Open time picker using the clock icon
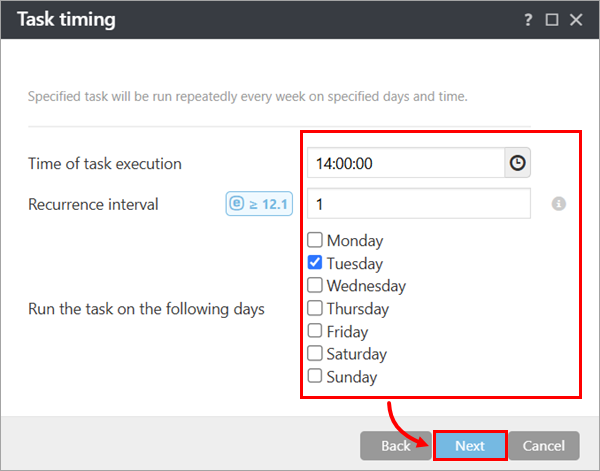 click(x=517, y=163)
